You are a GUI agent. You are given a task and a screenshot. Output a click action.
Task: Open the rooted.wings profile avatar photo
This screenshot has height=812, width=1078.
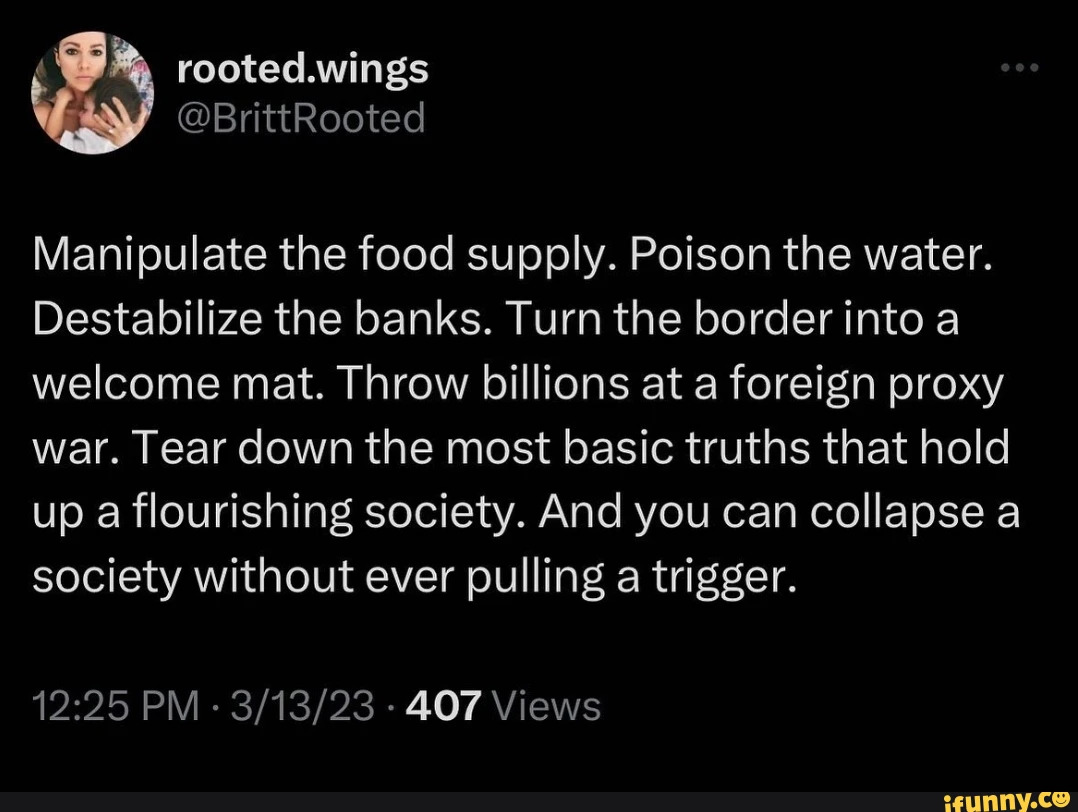(92, 92)
